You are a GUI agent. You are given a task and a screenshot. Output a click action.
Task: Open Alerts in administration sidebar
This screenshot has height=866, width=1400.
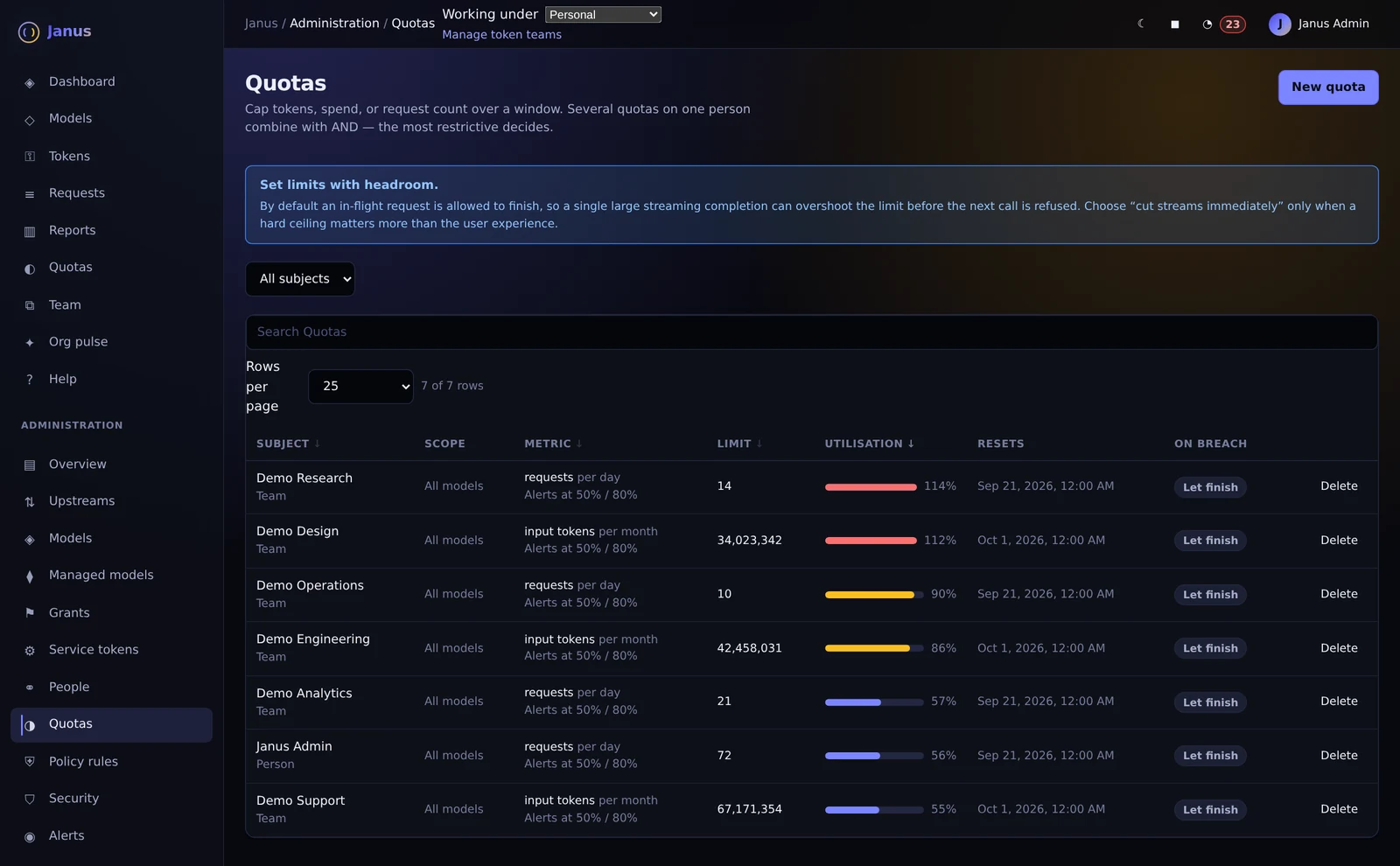point(111,835)
